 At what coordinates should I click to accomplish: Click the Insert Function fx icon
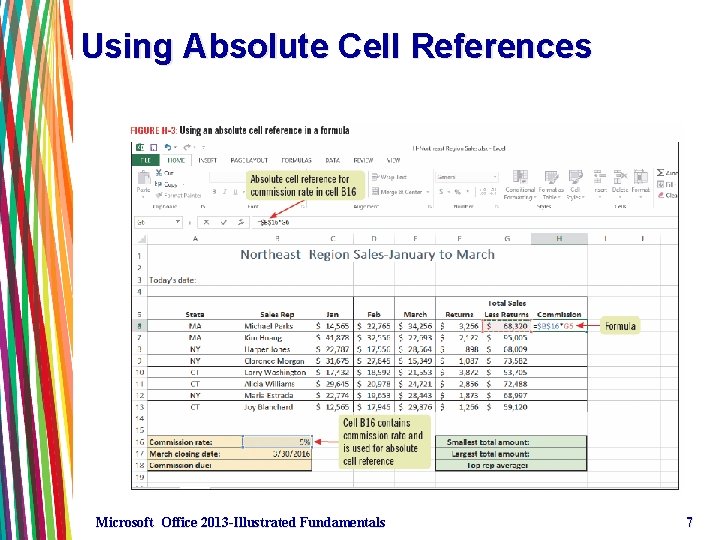point(241,222)
